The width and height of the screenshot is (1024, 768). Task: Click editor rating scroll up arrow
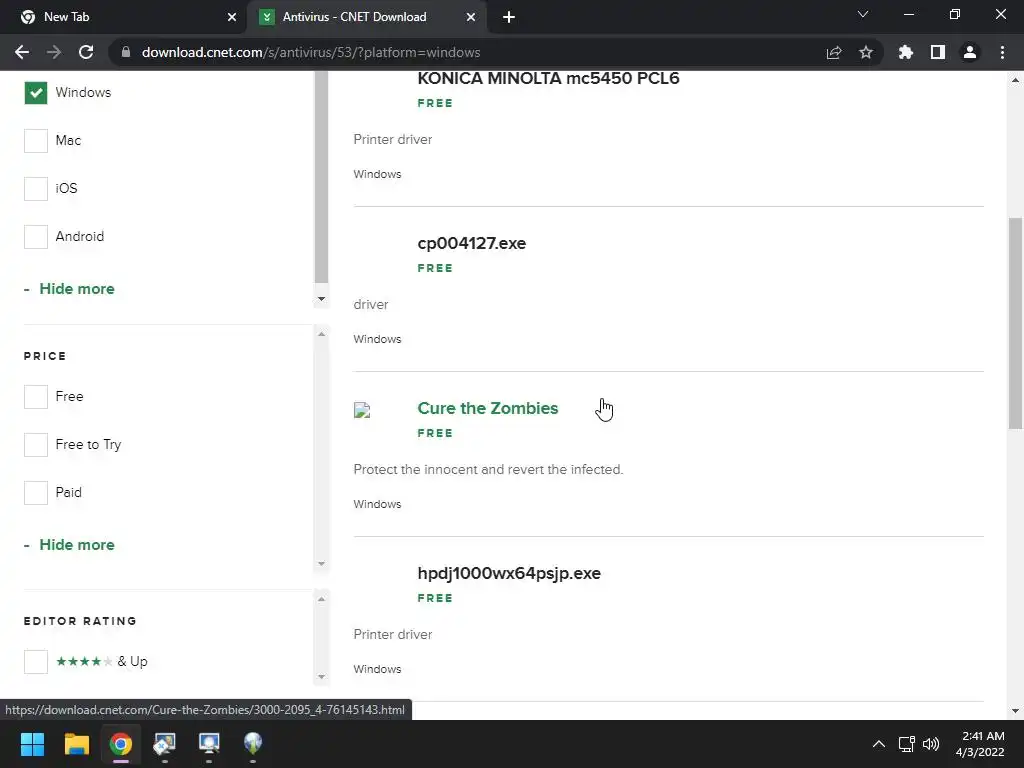[321, 599]
